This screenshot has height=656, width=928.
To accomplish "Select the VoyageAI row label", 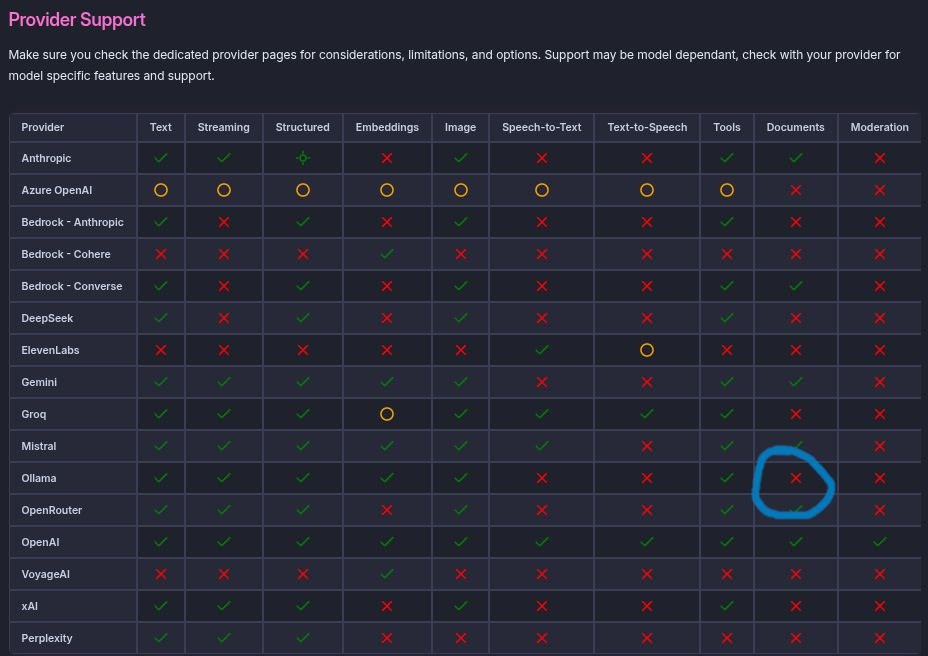I will 46,574.
